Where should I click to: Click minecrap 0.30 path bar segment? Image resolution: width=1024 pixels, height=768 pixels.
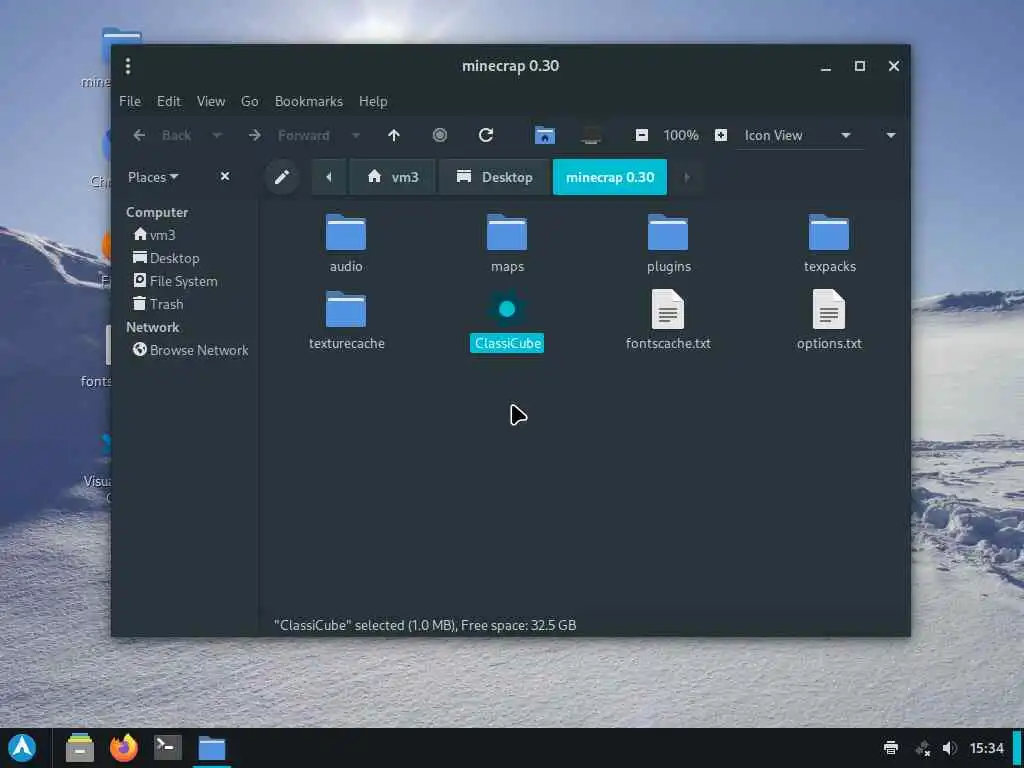point(610,177)
